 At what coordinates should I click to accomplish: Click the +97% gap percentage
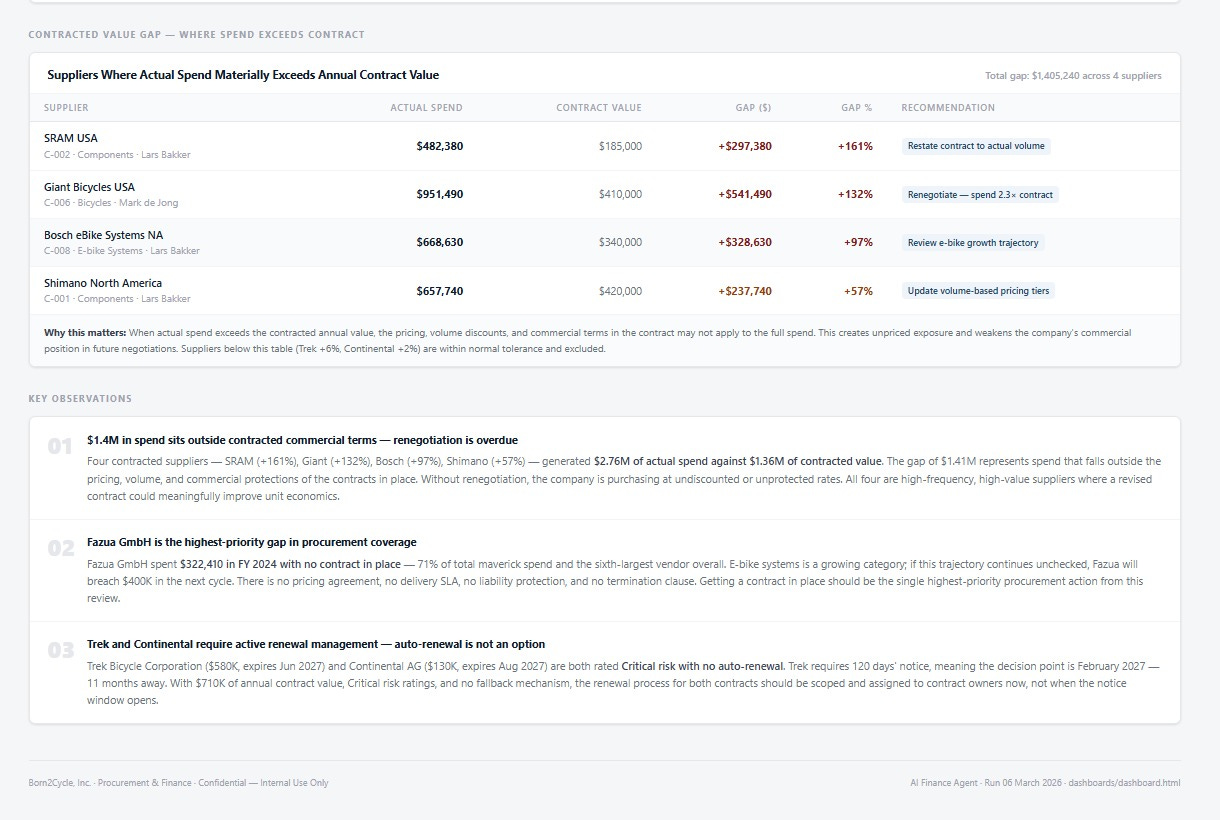[x=858, y=242]
